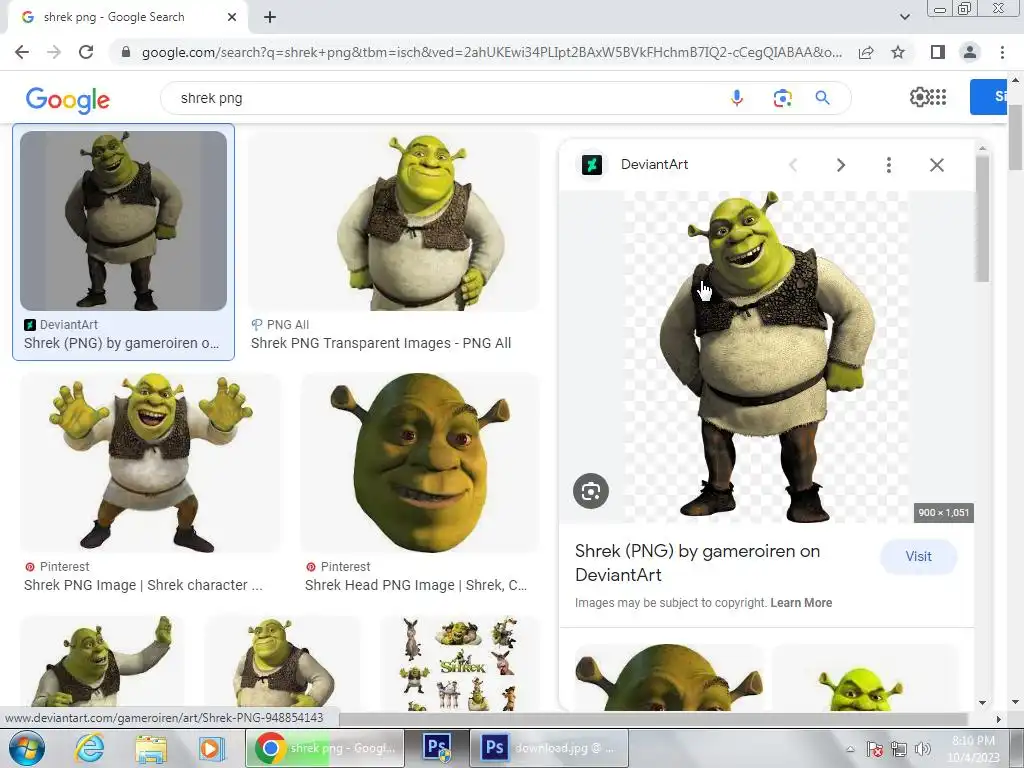Click the site padlock icon in address bar
This screenshot has width=1024, height=768.
tap(126, 52)
